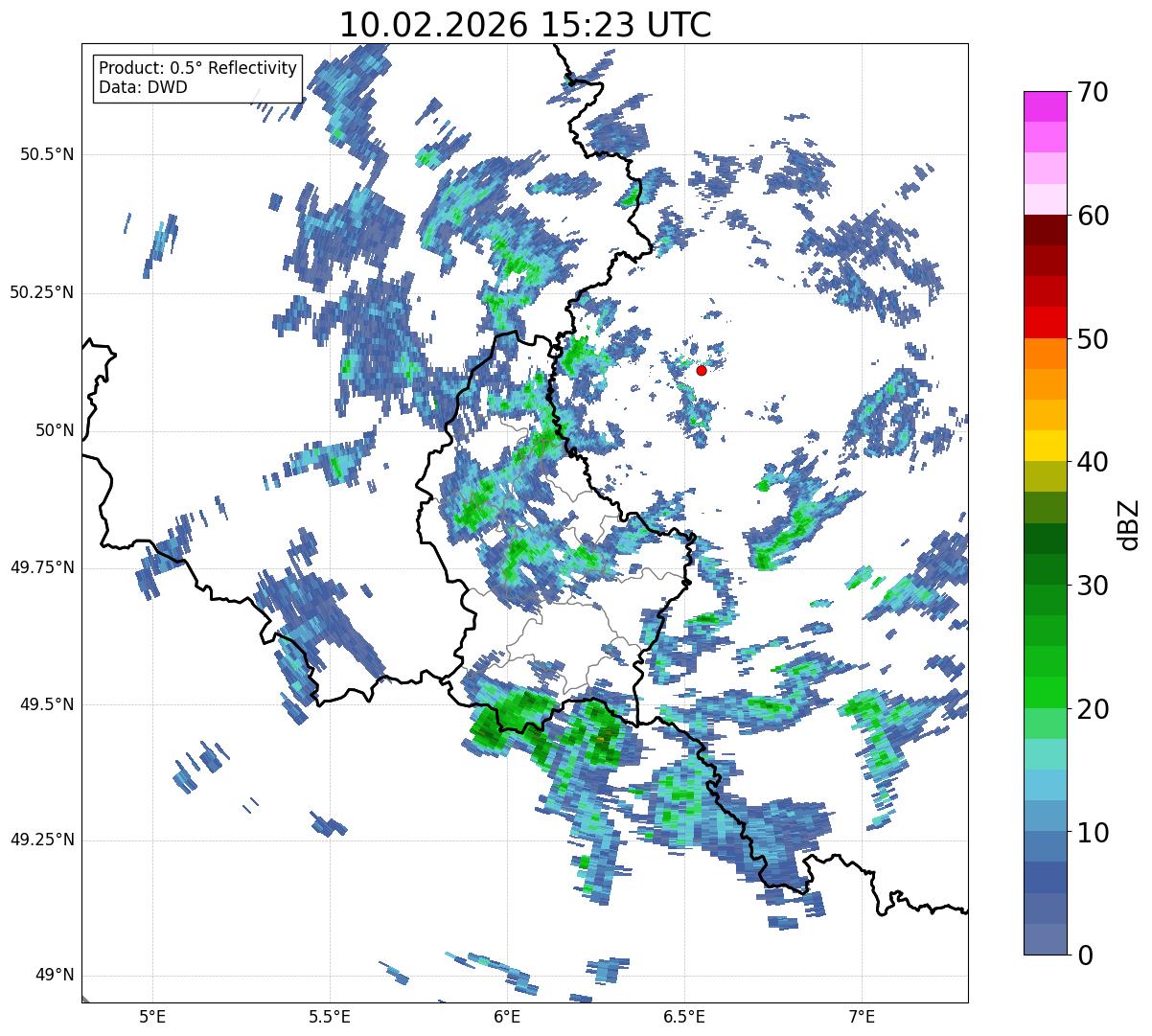Click the 50.5°N latitude label
Screen dimensions: 1152x1036
[48, 155]
